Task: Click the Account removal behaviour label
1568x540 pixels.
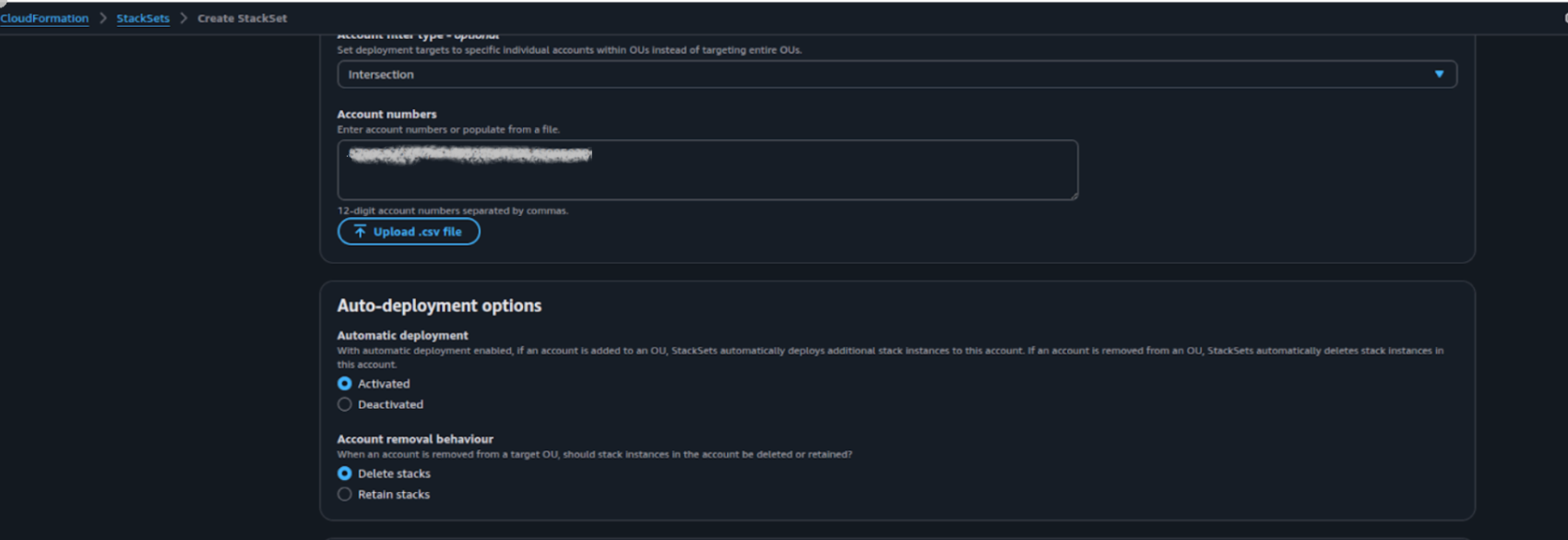Action: pos(415,439)
